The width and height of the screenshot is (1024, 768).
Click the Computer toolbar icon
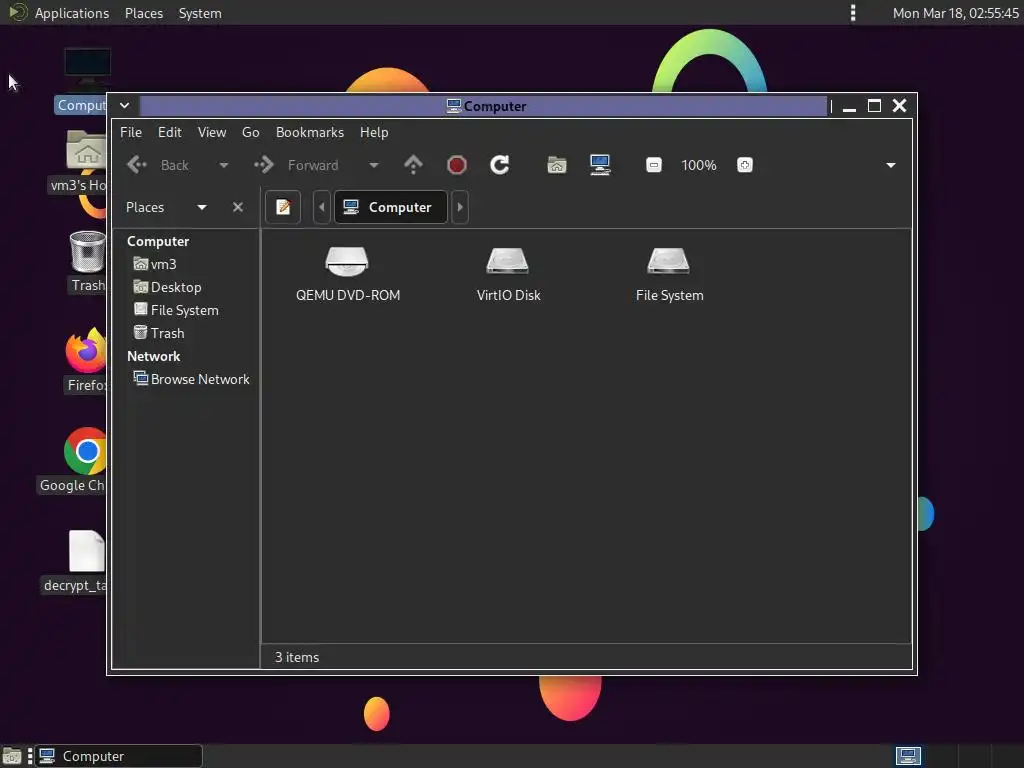pyautogui.click(x=600, y=165)
